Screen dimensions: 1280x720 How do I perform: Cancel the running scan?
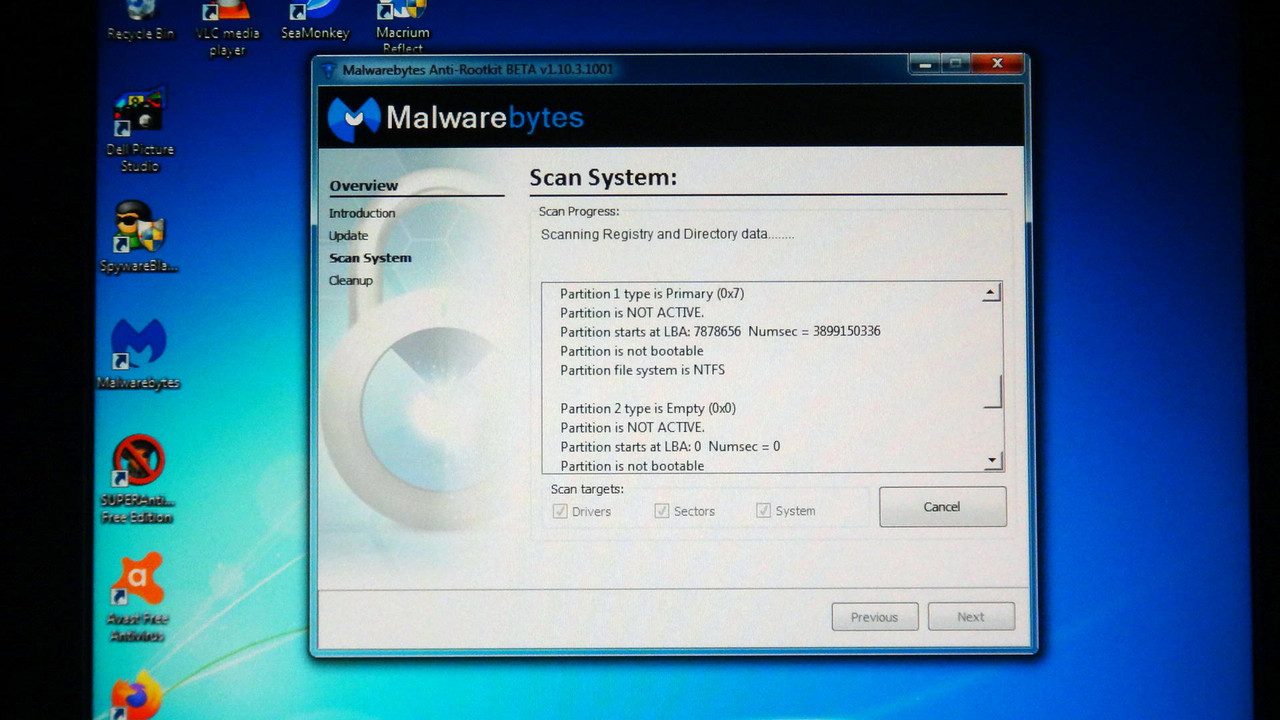tap(942, 507)
